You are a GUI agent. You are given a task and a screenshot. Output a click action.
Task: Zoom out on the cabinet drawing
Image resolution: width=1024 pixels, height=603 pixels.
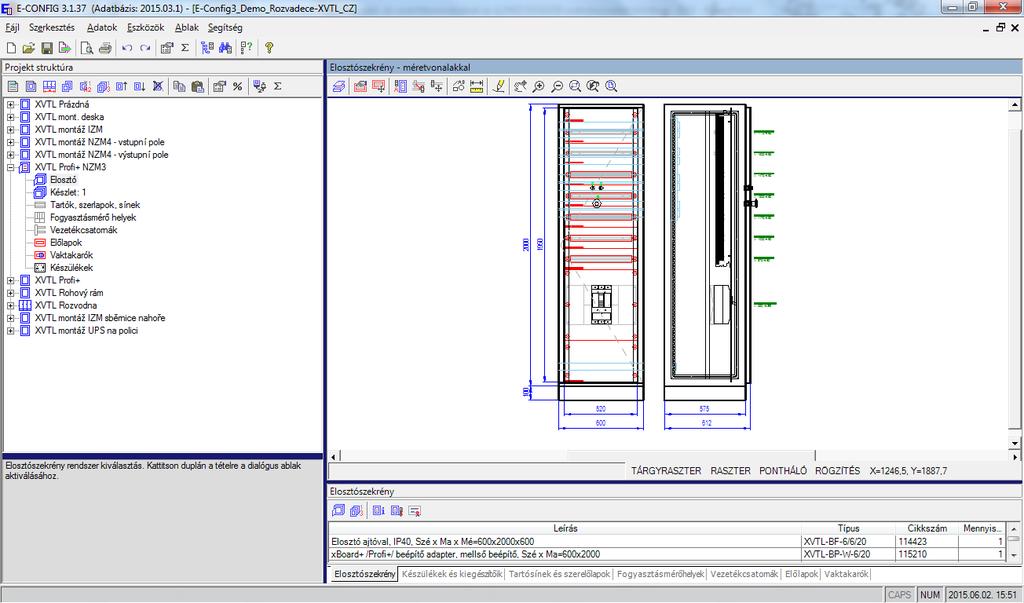pos(557,86)
